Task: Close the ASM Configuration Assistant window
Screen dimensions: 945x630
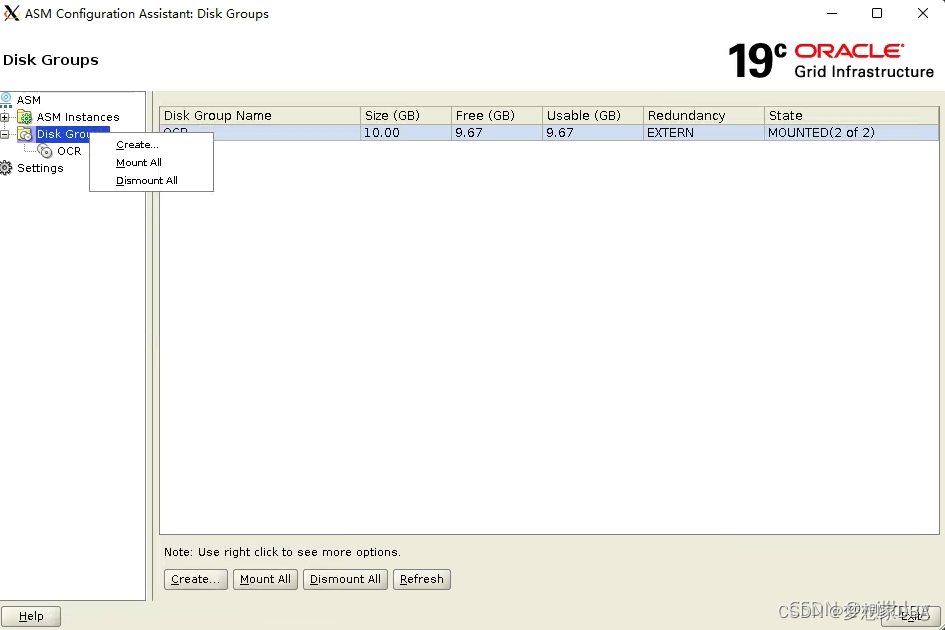Action: point(923,13)
